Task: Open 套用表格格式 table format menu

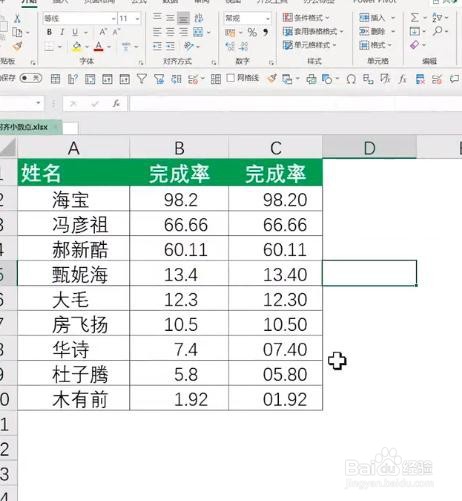Action: coord(313,31)
